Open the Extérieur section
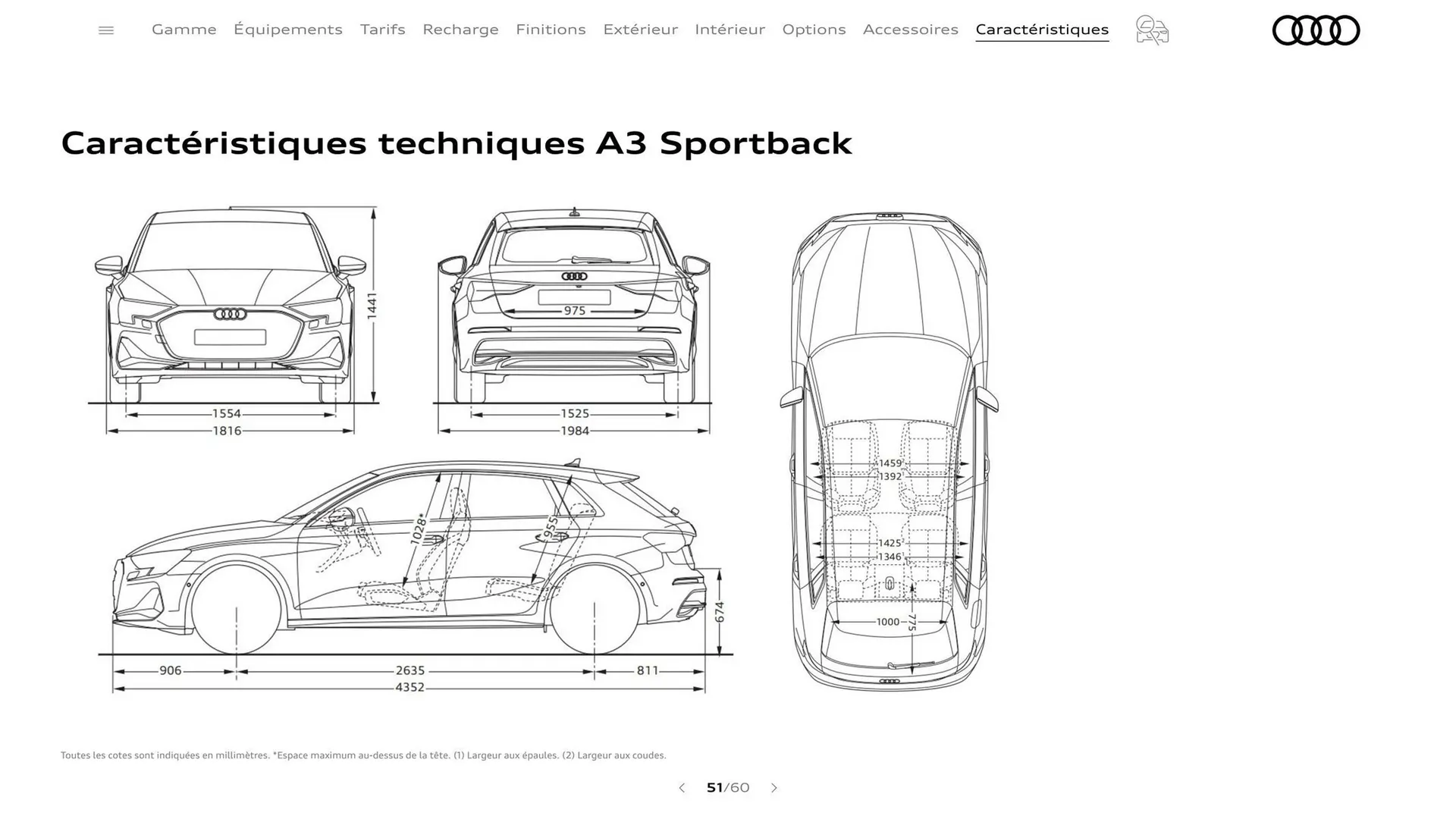 (x=641, y=30)
